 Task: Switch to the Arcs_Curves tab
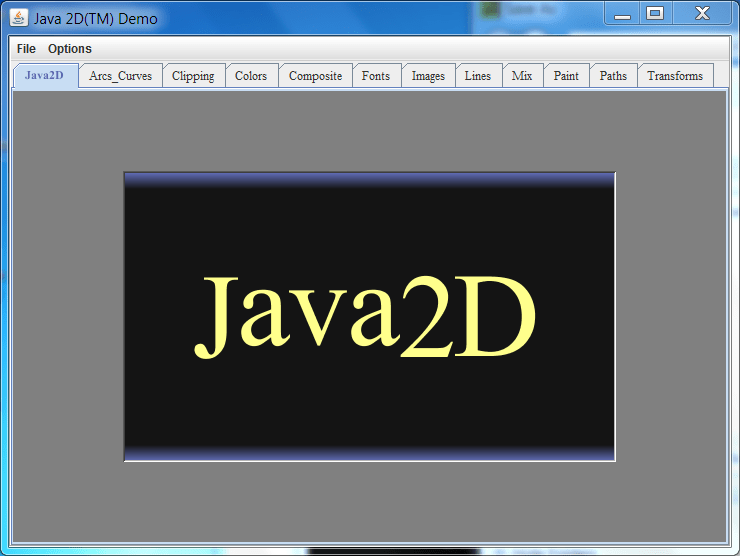(120, 76)
